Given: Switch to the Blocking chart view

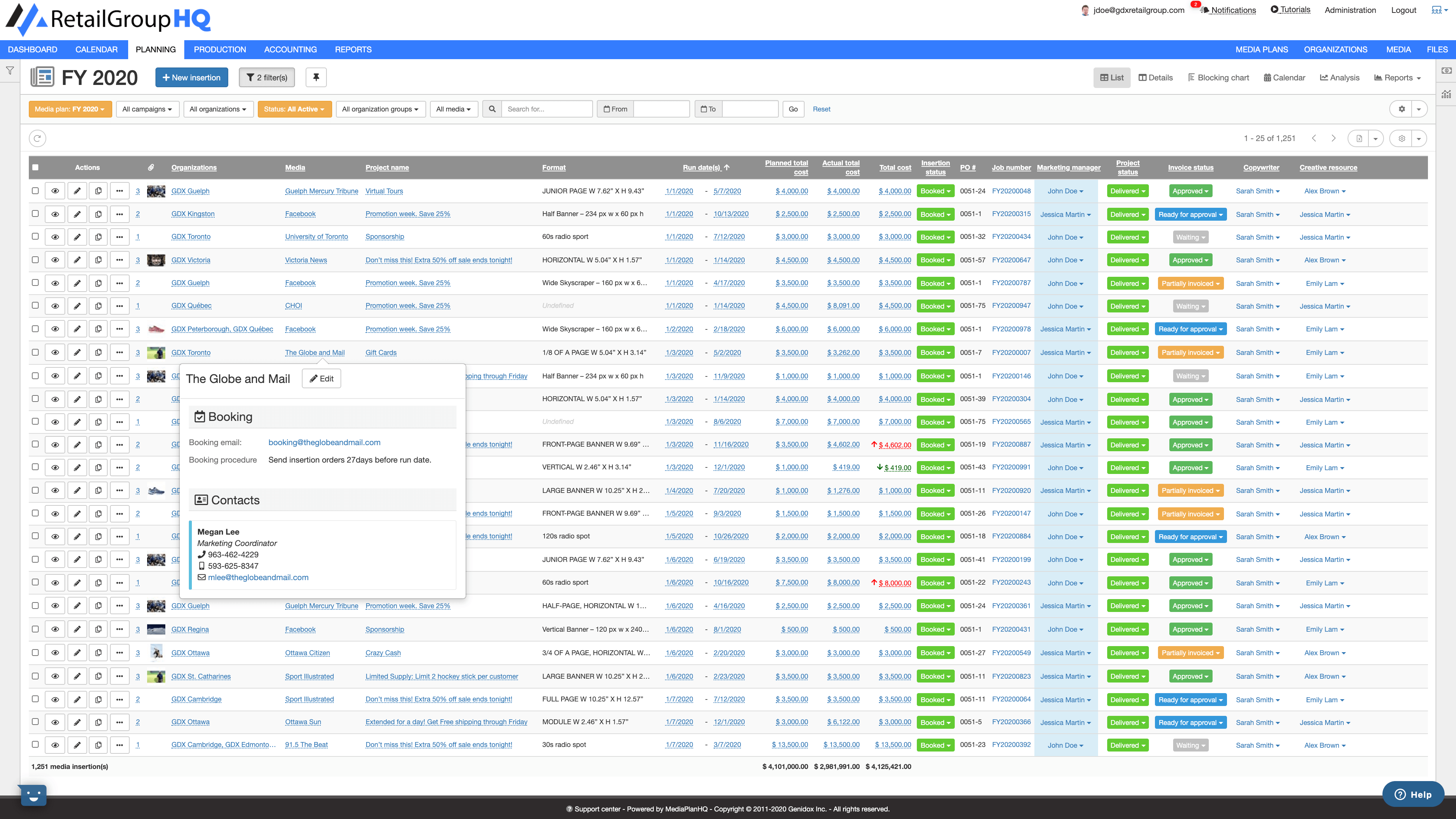Looking at the screenshot, I should click(x=1219, y=77).
